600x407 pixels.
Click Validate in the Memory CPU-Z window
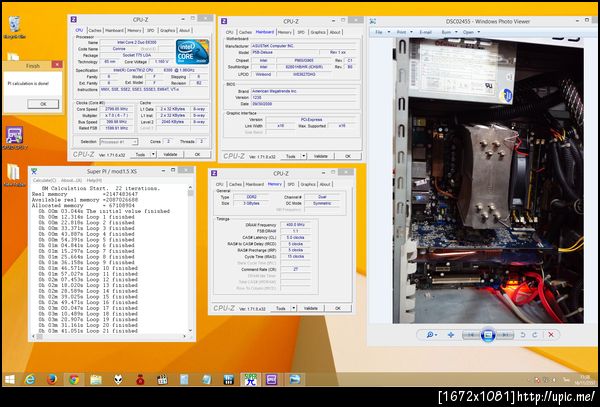point(310,308)
